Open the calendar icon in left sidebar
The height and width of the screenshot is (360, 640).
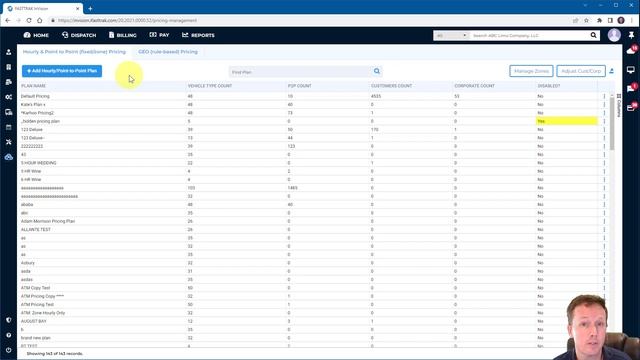point(9,127)
